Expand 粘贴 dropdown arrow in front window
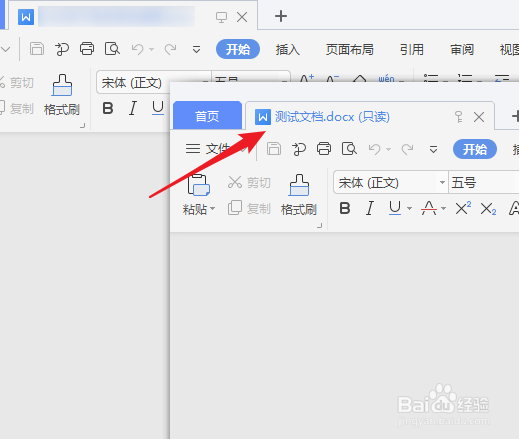Viewport: 519px width, 439px height. [213, 209]
